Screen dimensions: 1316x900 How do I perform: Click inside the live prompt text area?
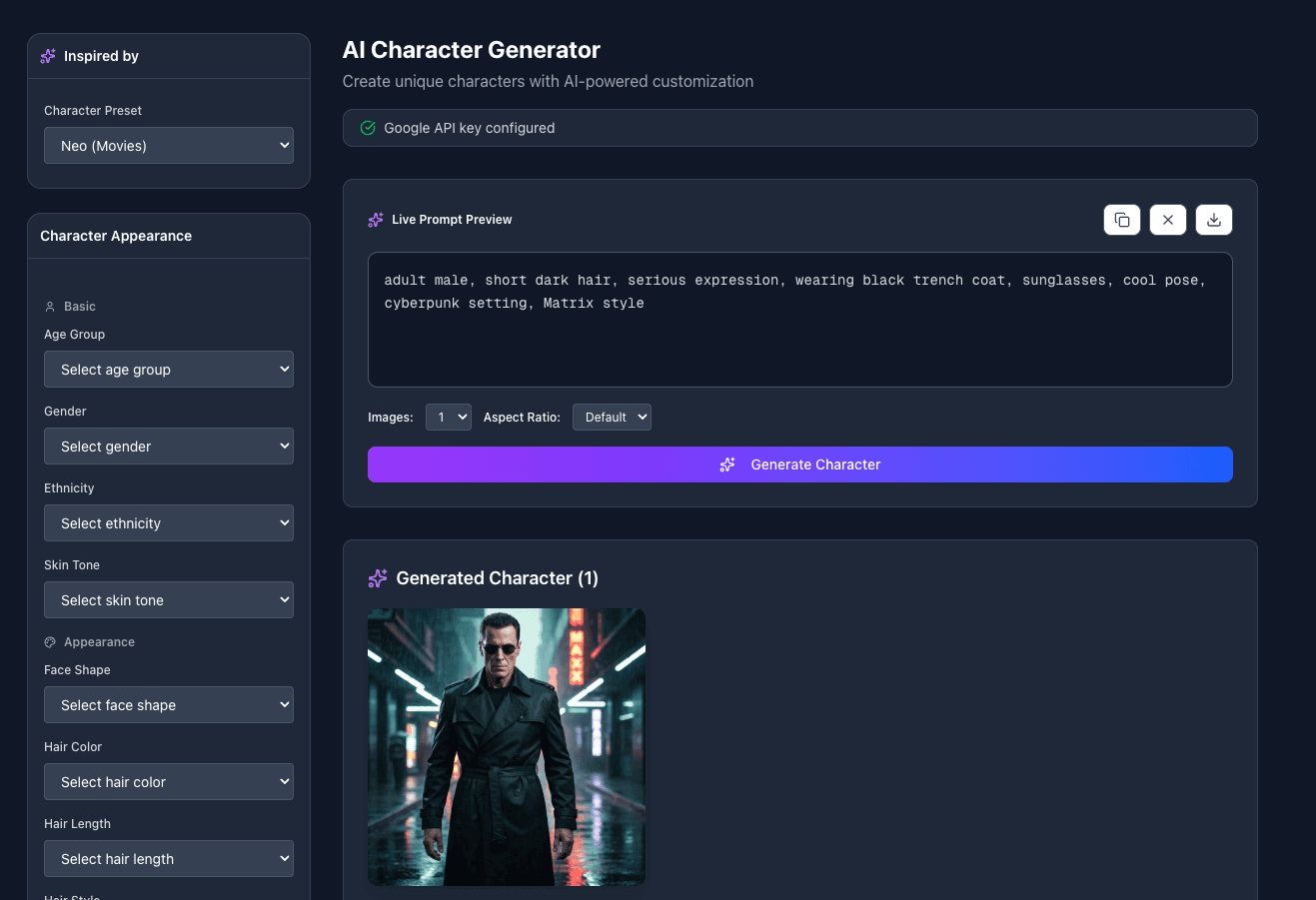(x=800, y=320)
